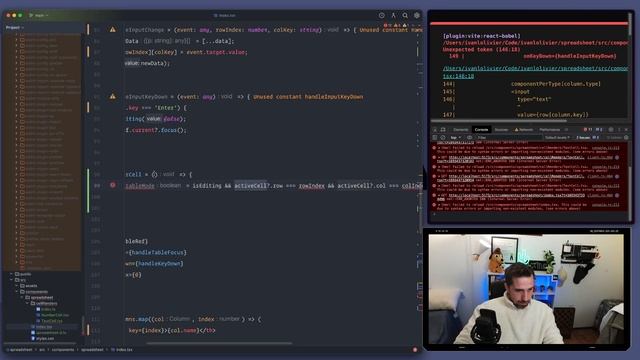Image resolution: width=640 pixels, height=360 pixels.
Task: Click the clock icon in IDE toolbar
Action: point(381,15)
